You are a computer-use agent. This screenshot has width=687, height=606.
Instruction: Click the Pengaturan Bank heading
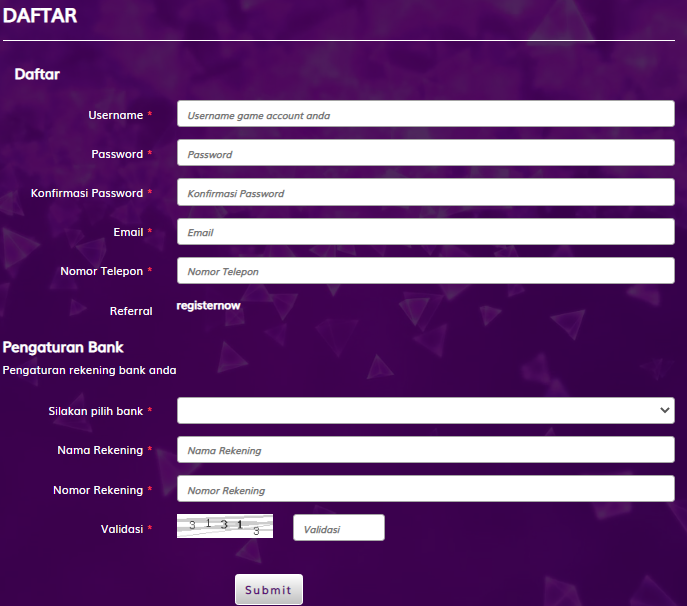(x=63, y=347)
